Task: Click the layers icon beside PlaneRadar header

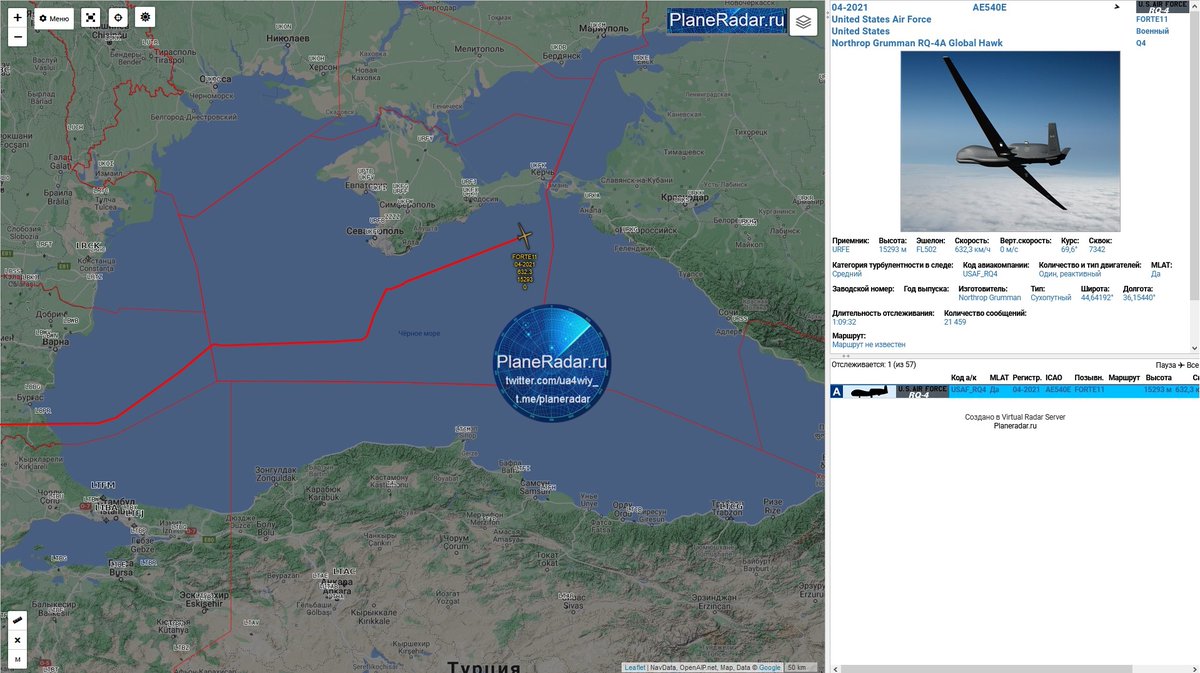Action: [x=802, y=21]
